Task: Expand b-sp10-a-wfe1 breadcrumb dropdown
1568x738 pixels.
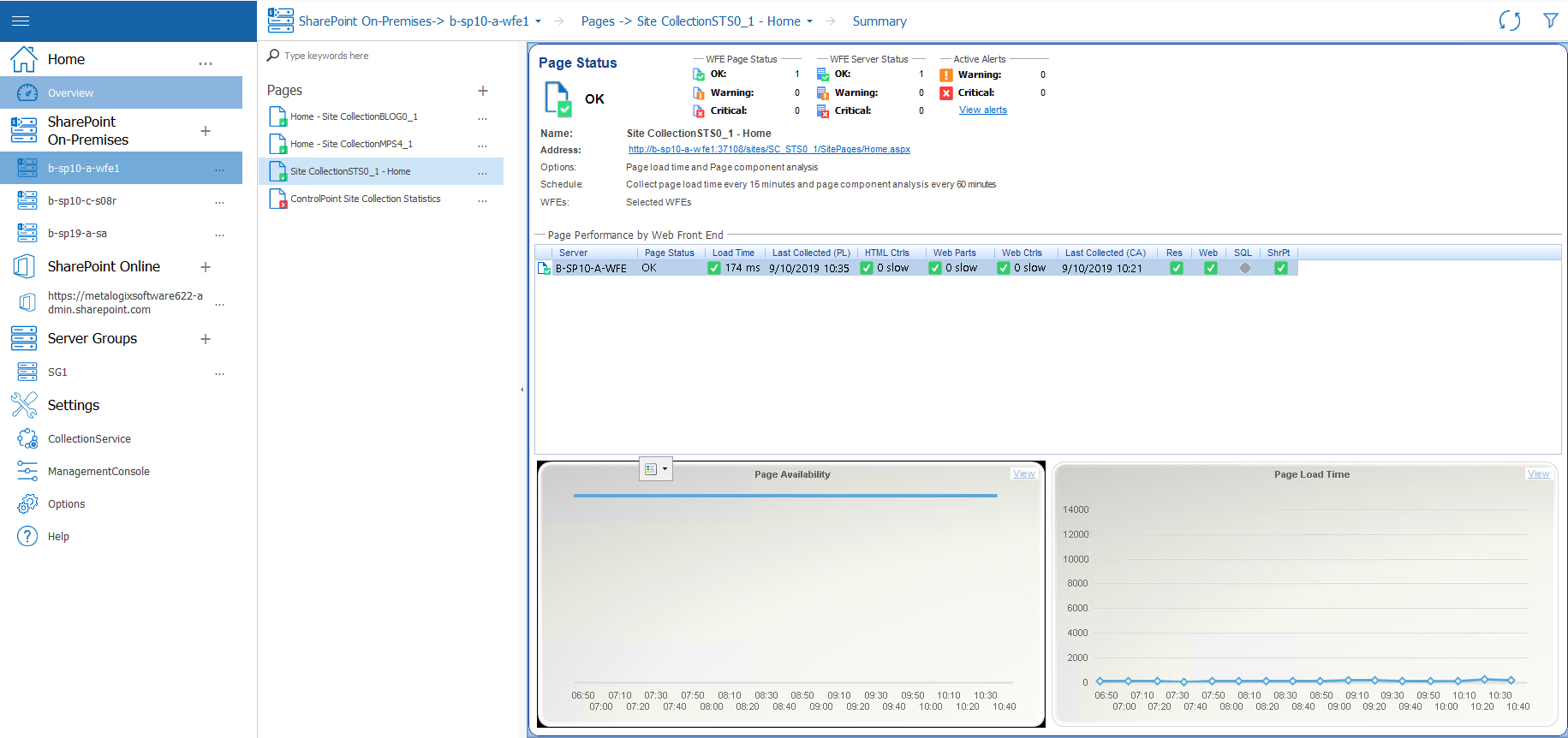Action: click(538, 21)
